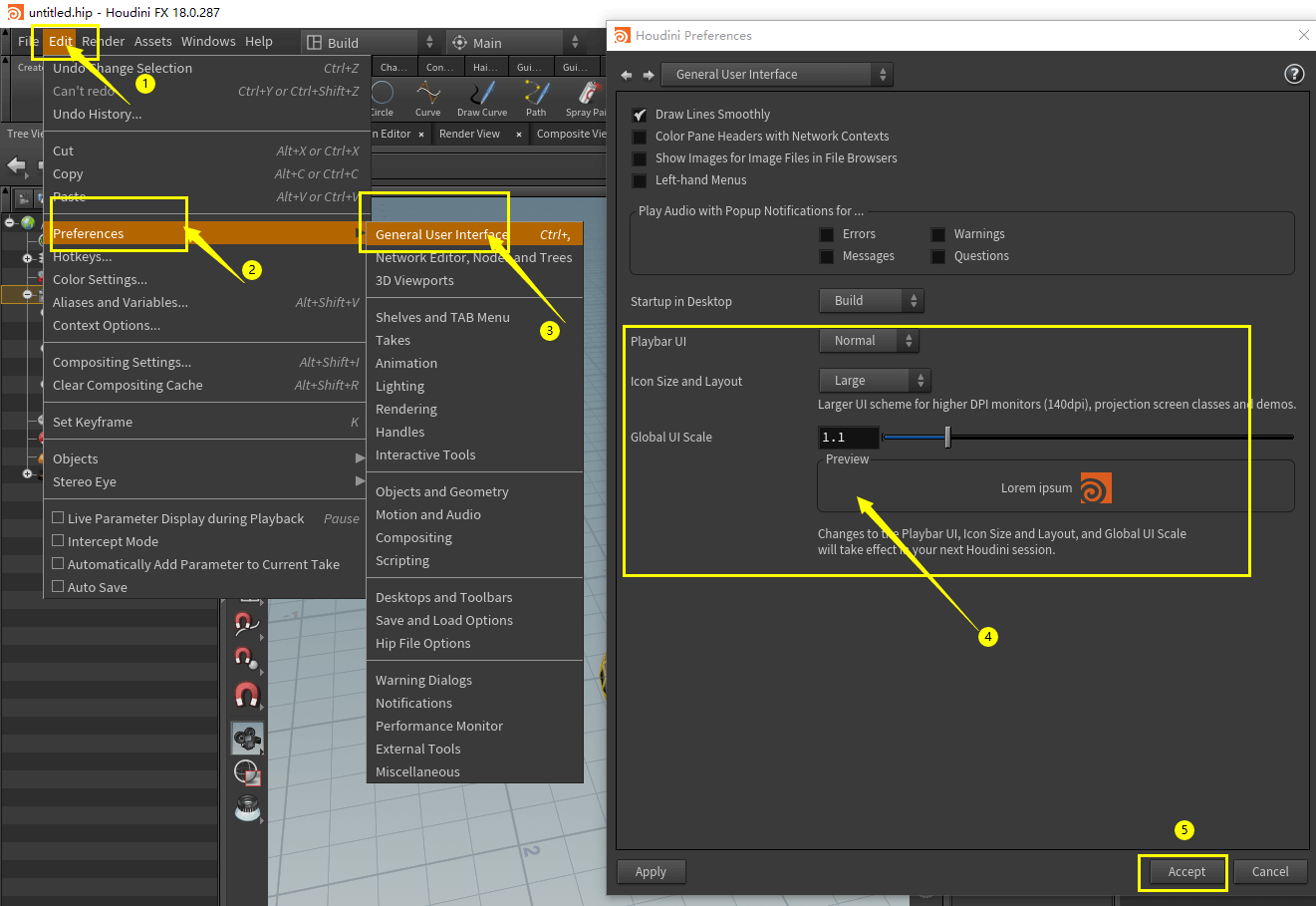
Task: Click the Global UI Scale value field
Action: tap(848, 438)
